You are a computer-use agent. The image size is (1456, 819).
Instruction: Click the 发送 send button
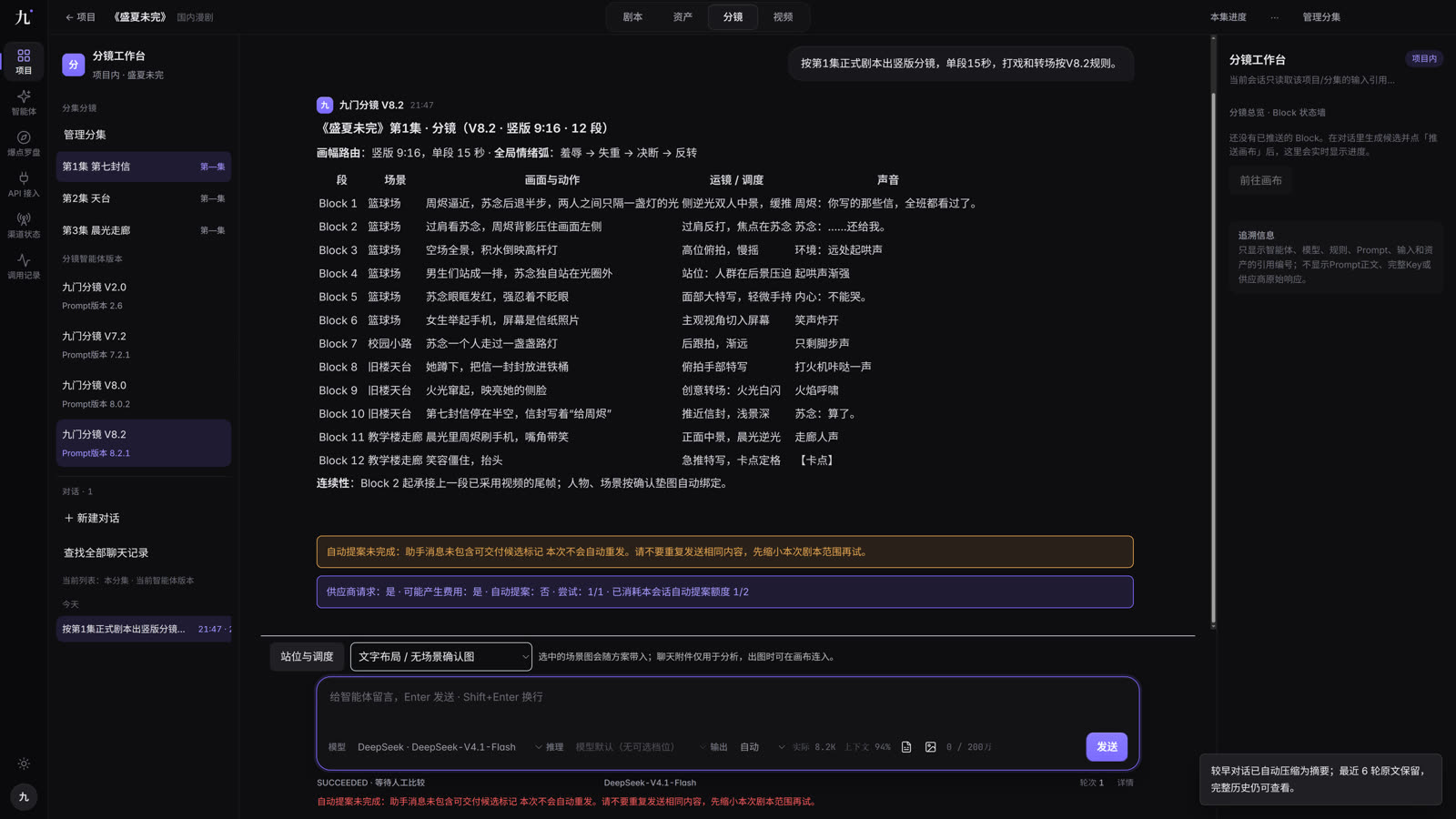[1107, 747]
